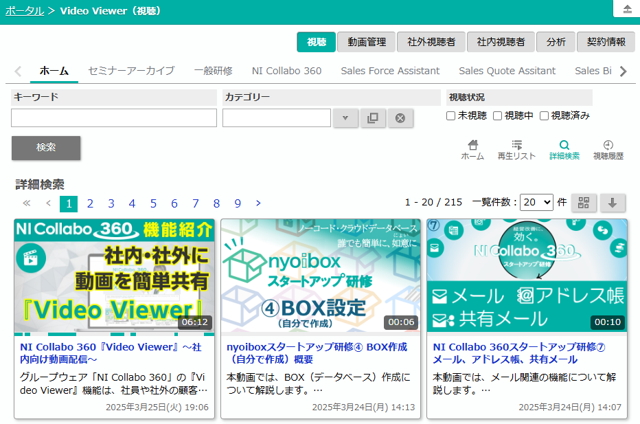Open the Sales Quote Assitant tab
The width and height of the screenshot is (640, 424).
(507, 71)
